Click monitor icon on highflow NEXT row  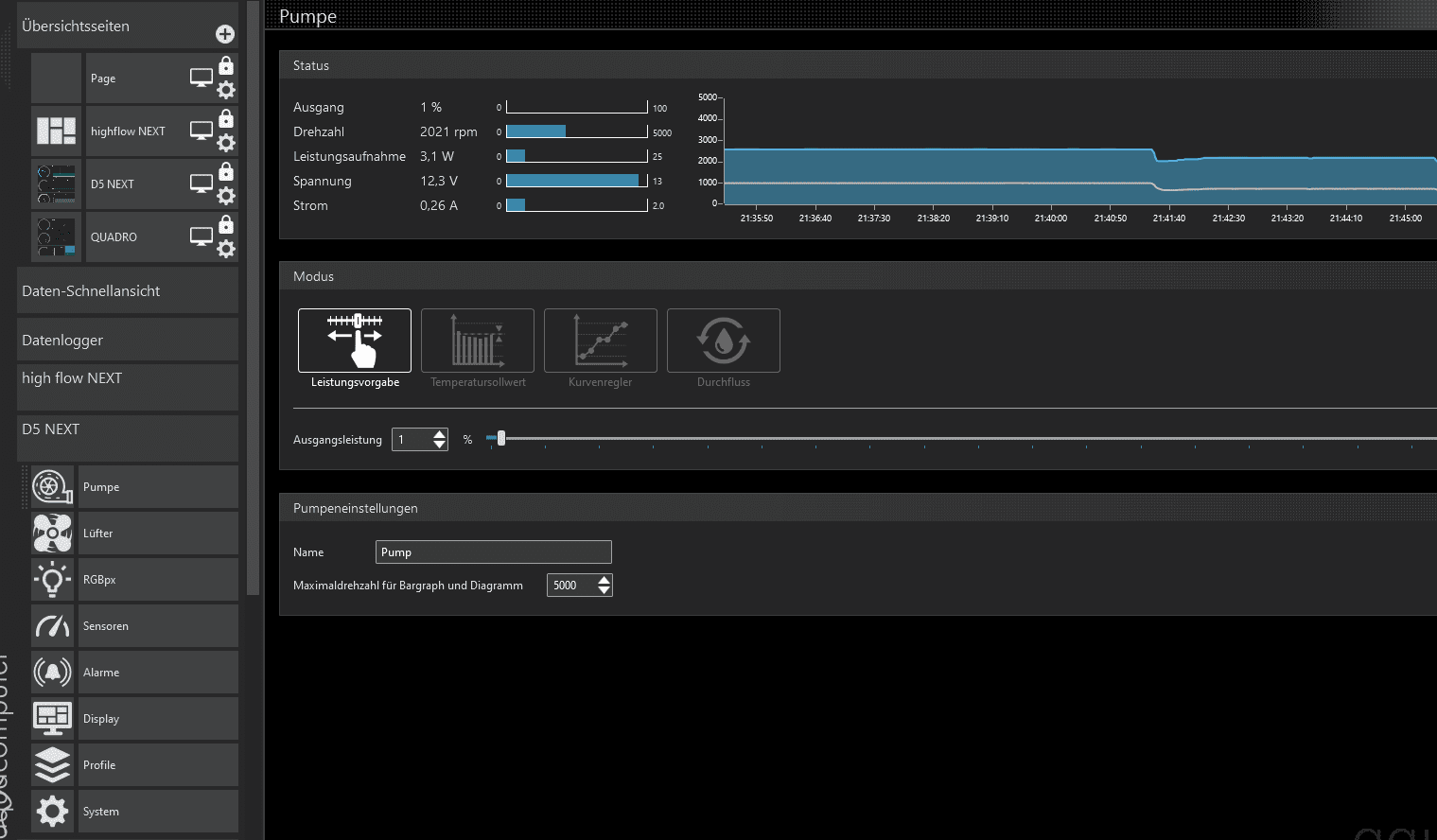202,131
